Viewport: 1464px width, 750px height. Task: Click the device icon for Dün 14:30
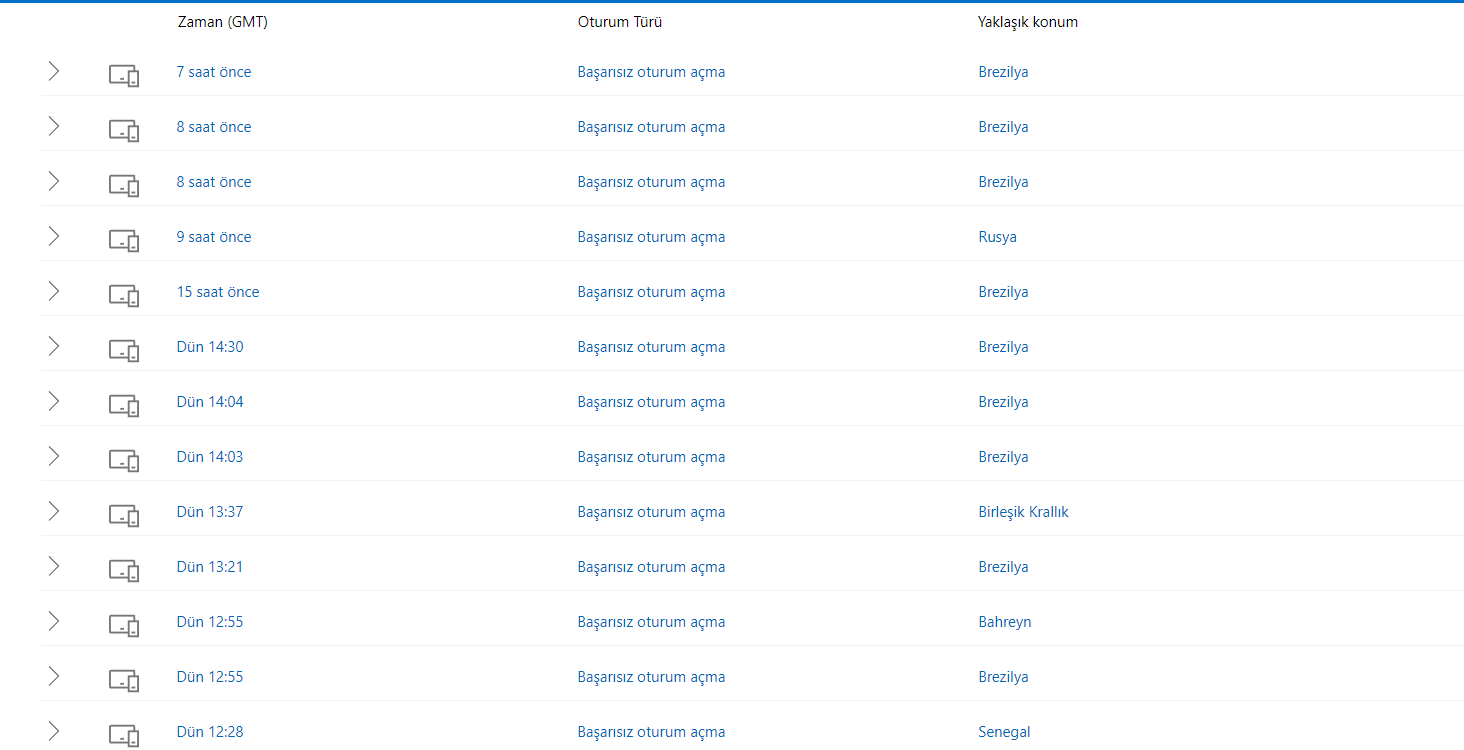tap(124, 349)
